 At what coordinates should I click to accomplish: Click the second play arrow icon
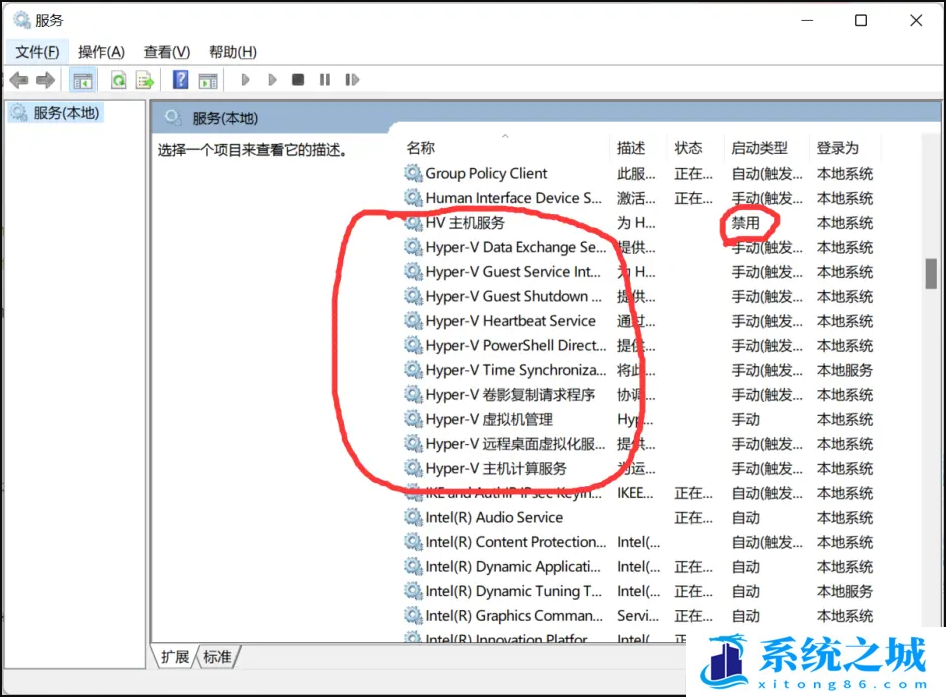[272, 80]
